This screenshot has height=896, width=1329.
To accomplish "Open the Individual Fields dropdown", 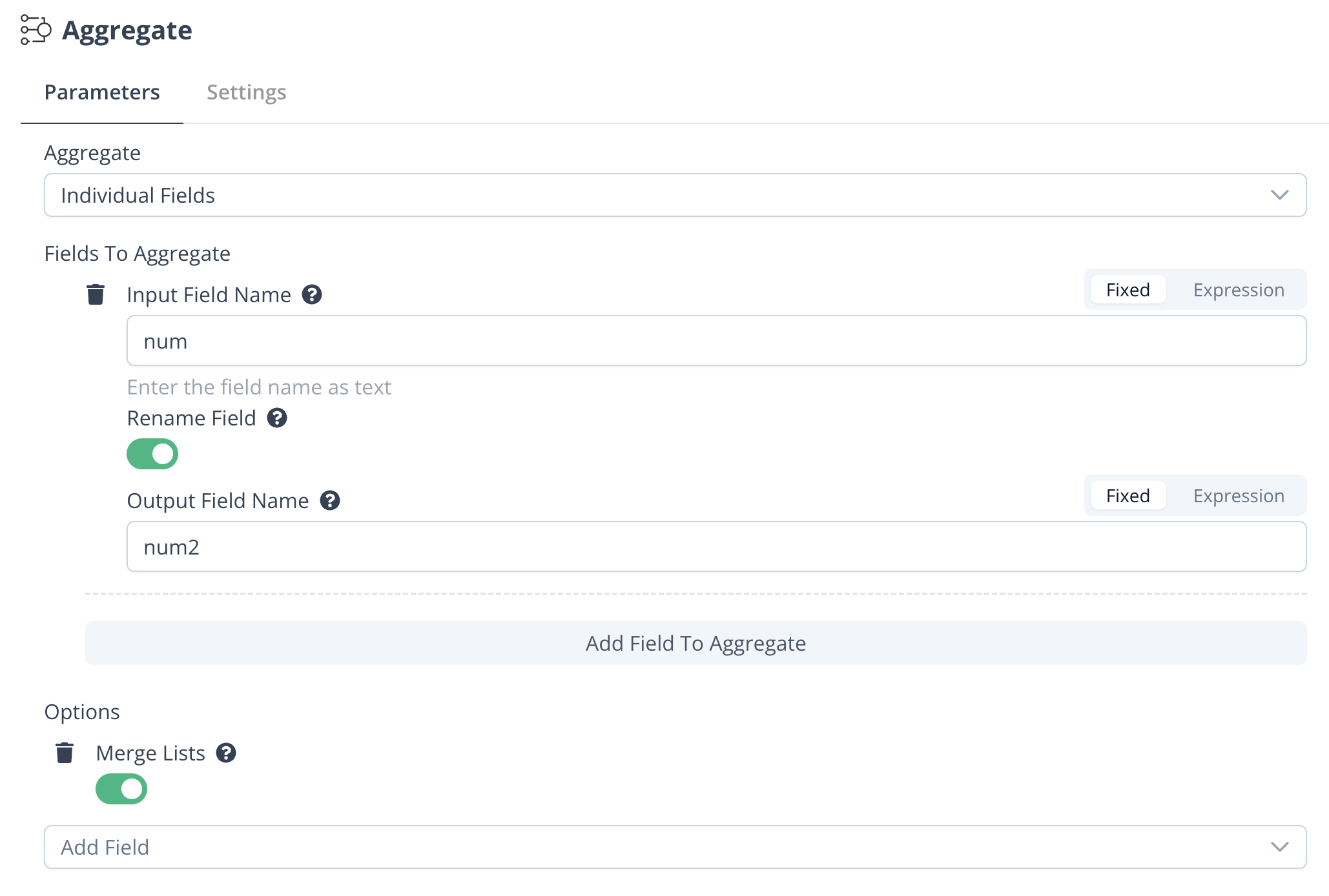I will (x=674, y=195).
